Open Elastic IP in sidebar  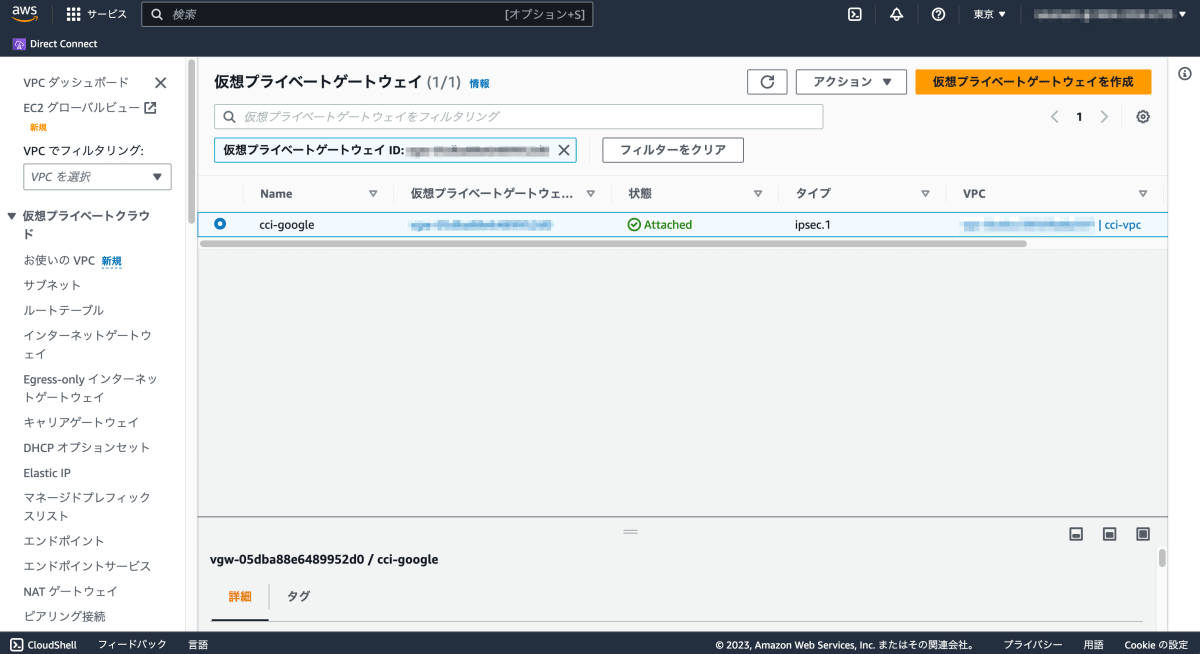(47, 473)
